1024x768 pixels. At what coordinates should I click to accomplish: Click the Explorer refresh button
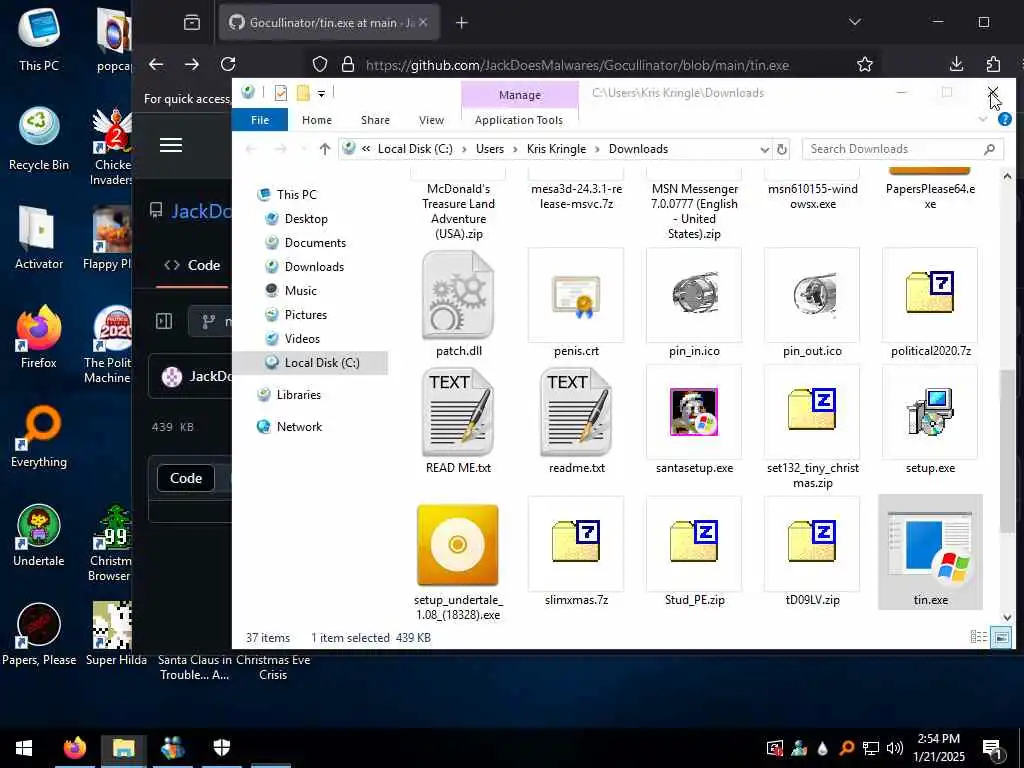click(782, 150)
